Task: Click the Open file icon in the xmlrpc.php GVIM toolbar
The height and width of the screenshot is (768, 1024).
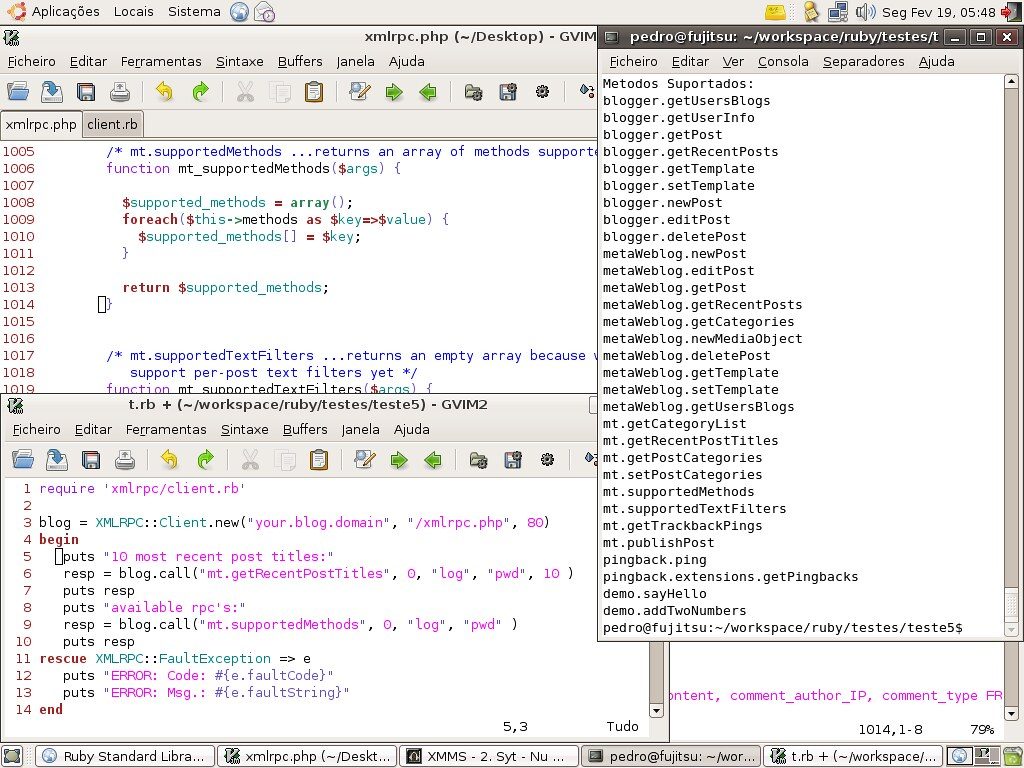Action: tap(18, 91)
